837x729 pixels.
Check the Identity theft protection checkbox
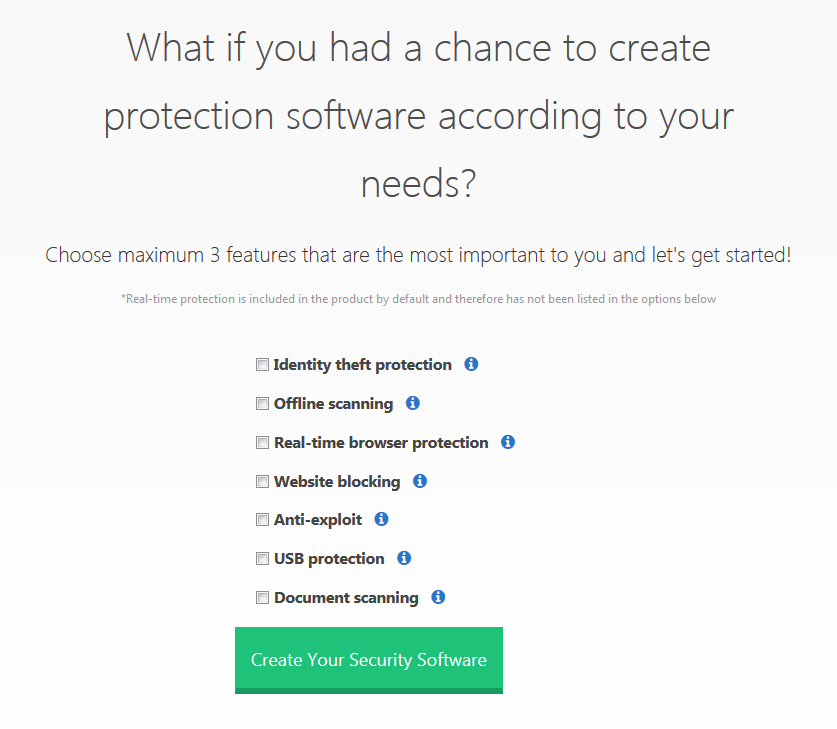click(x=262, y=364)
